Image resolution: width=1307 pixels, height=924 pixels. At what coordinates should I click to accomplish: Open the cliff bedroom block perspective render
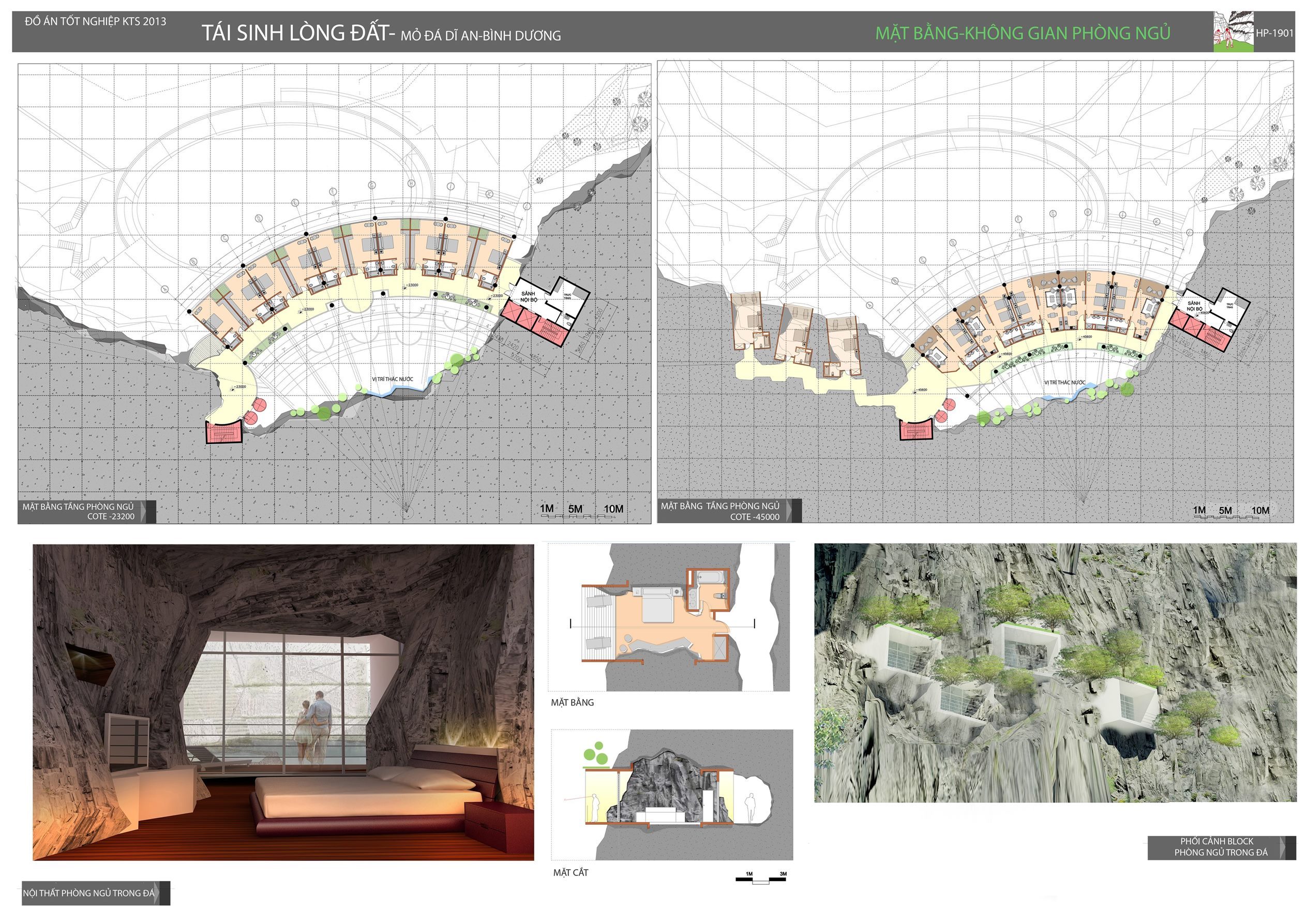pyautogui.click(x=1055, y=673)
